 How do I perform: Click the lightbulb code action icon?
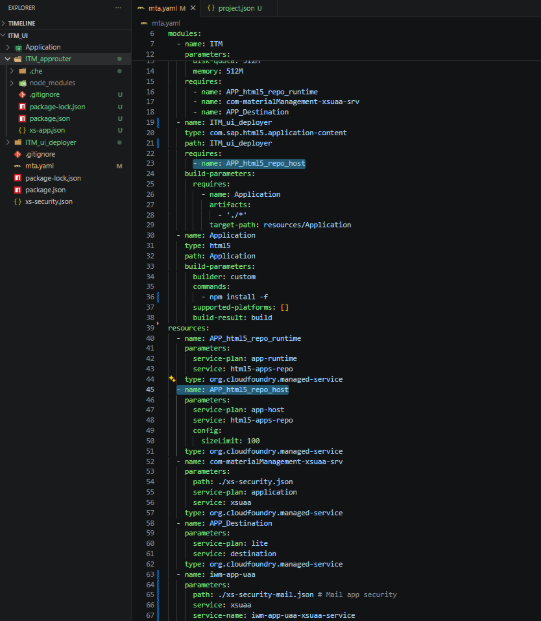[172, 379]
